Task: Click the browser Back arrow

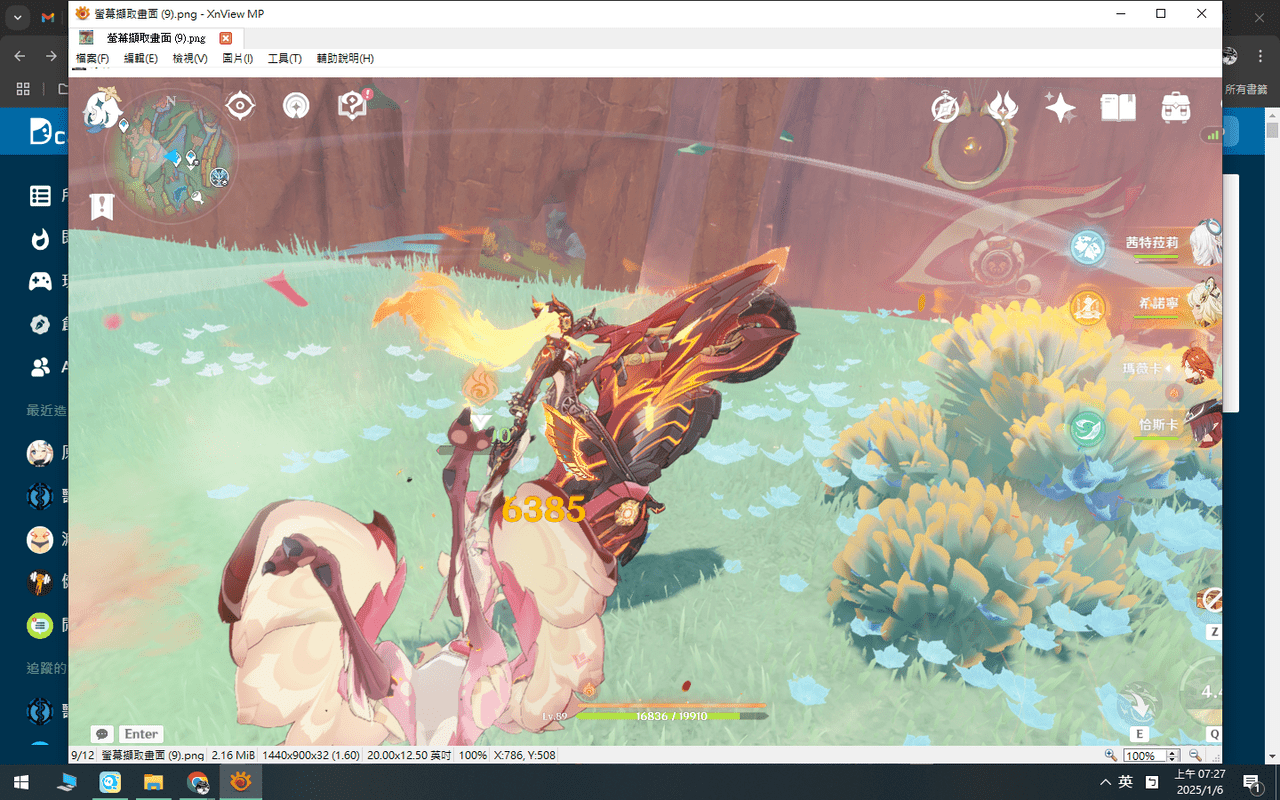Action: click(x=21, y=56)
